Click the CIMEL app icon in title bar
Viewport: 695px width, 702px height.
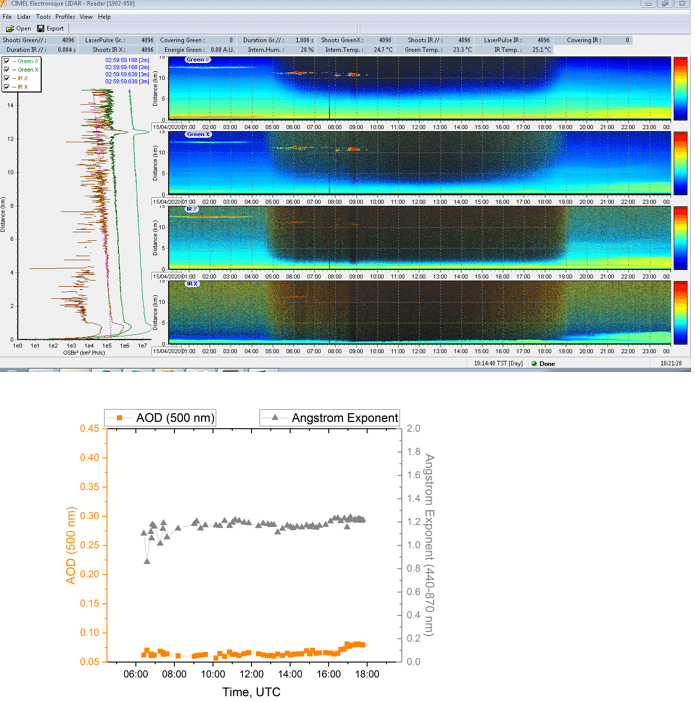pyautogui.click(x=5, y=5)
